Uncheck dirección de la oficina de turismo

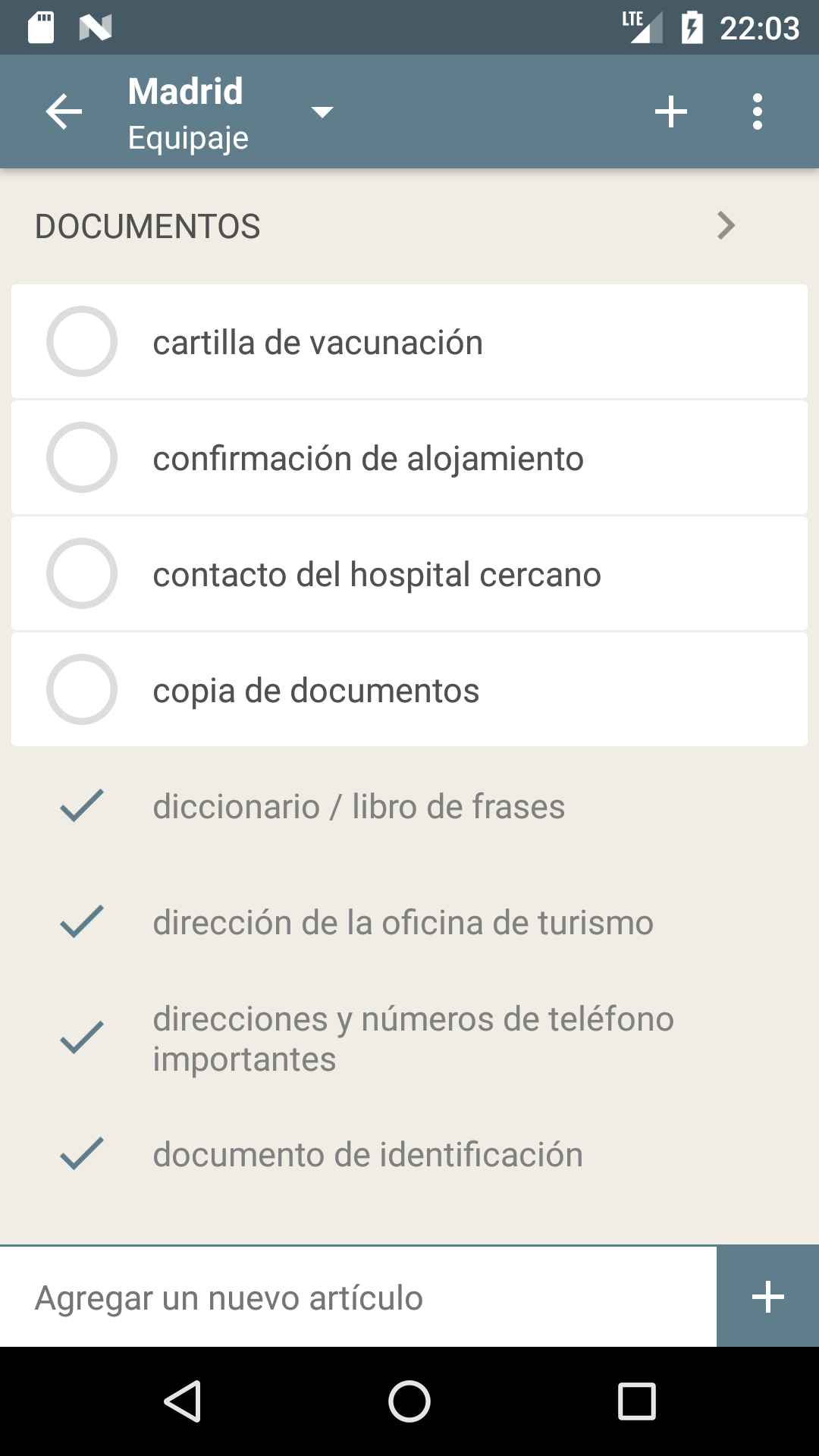click(82, 921)
